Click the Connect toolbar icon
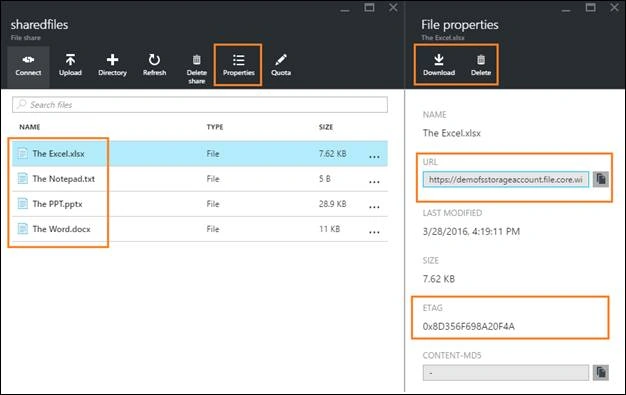626x395 pixels. 28,60
